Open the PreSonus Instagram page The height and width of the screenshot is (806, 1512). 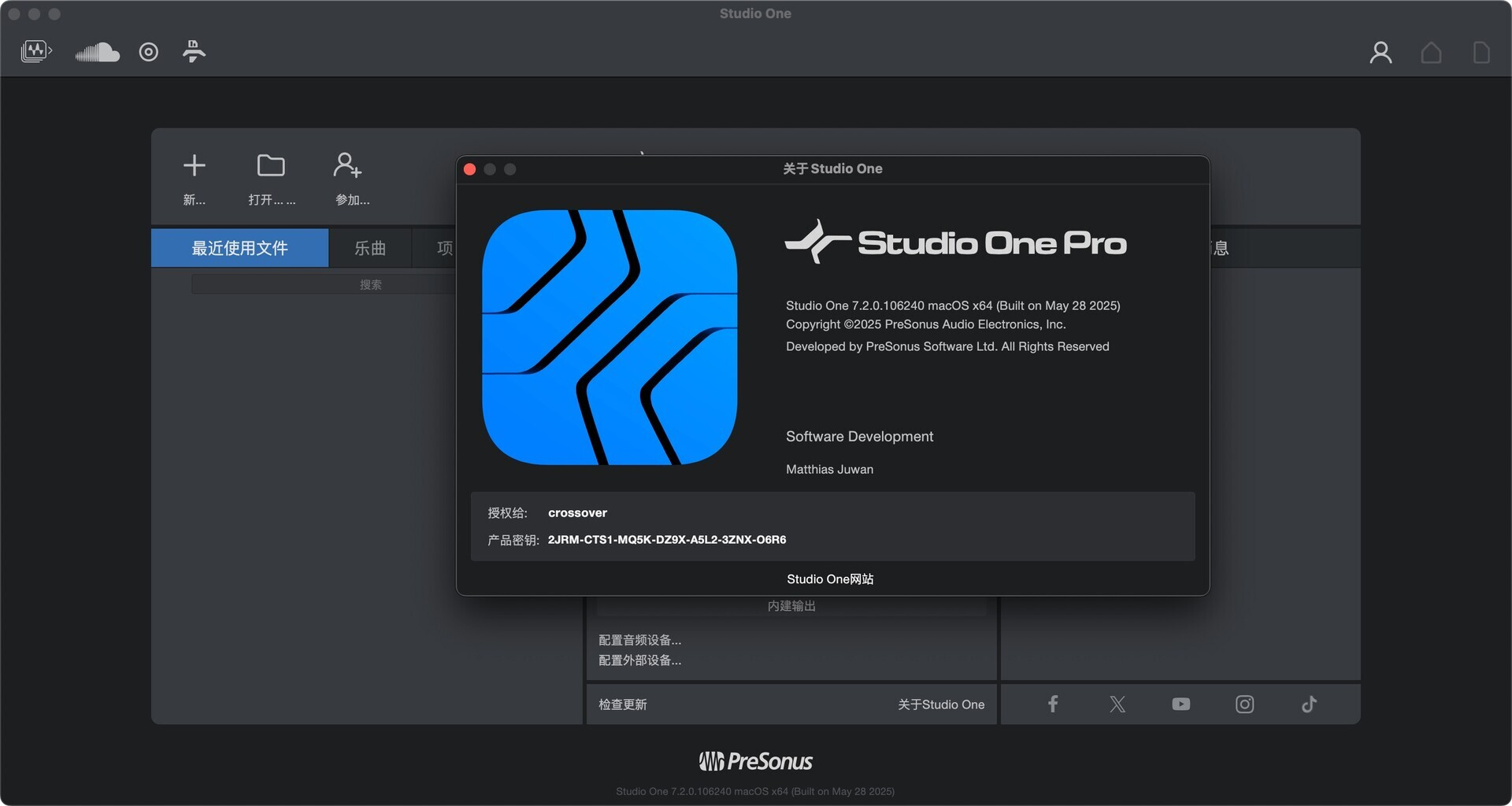(1245, 704)
